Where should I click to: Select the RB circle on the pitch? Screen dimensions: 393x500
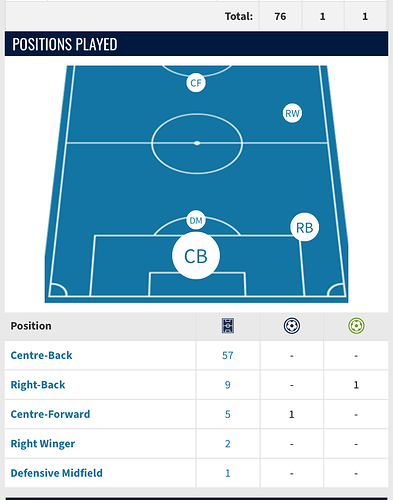[x=305, y=227]
